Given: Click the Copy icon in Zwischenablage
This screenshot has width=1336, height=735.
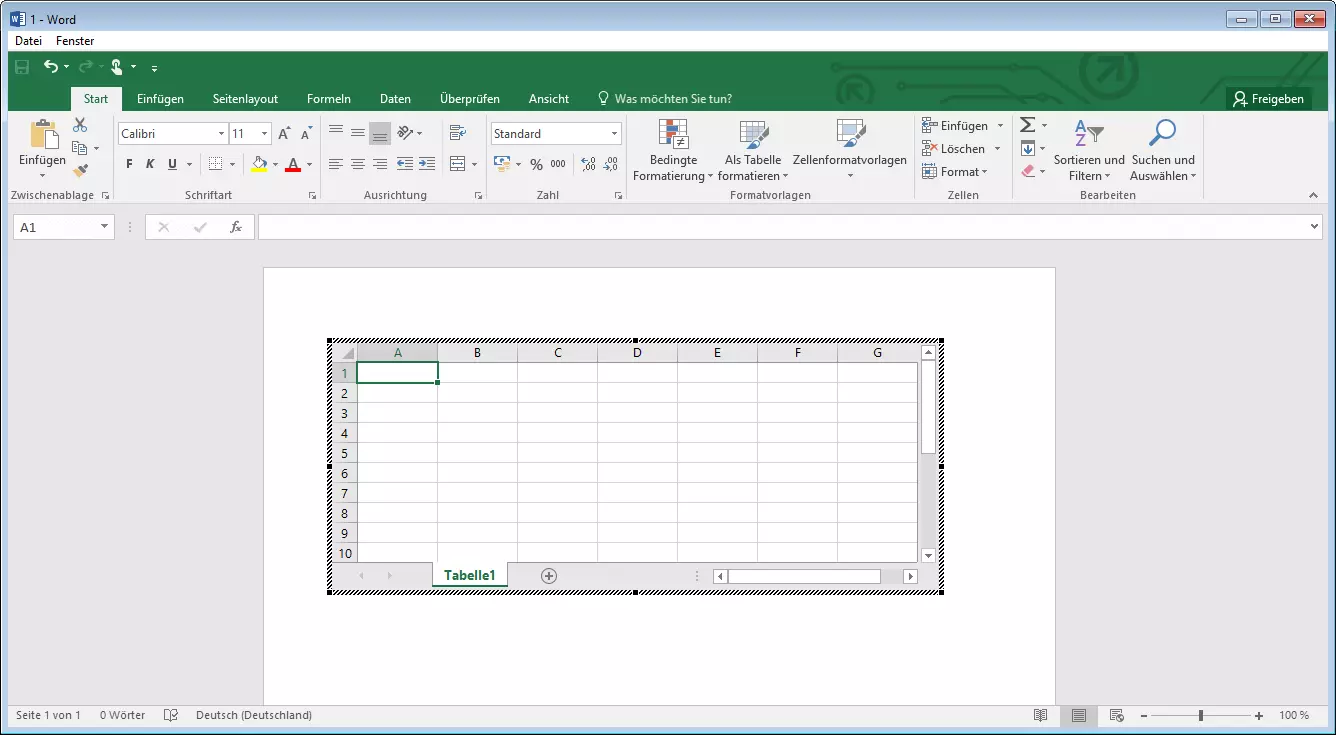Looking at the screenshot, I should pos(80,148).
